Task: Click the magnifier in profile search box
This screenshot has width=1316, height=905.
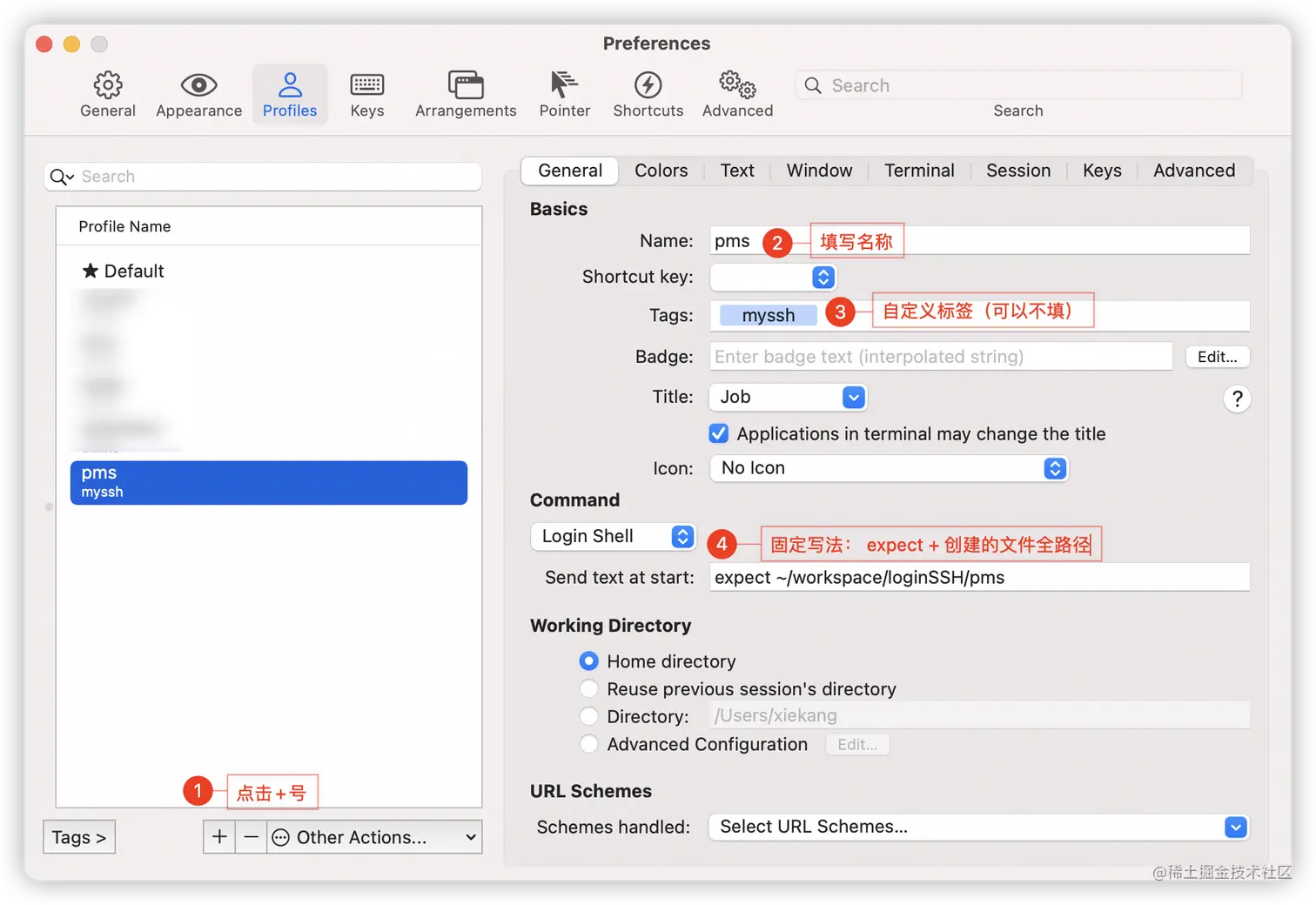Action: point(61,177)
